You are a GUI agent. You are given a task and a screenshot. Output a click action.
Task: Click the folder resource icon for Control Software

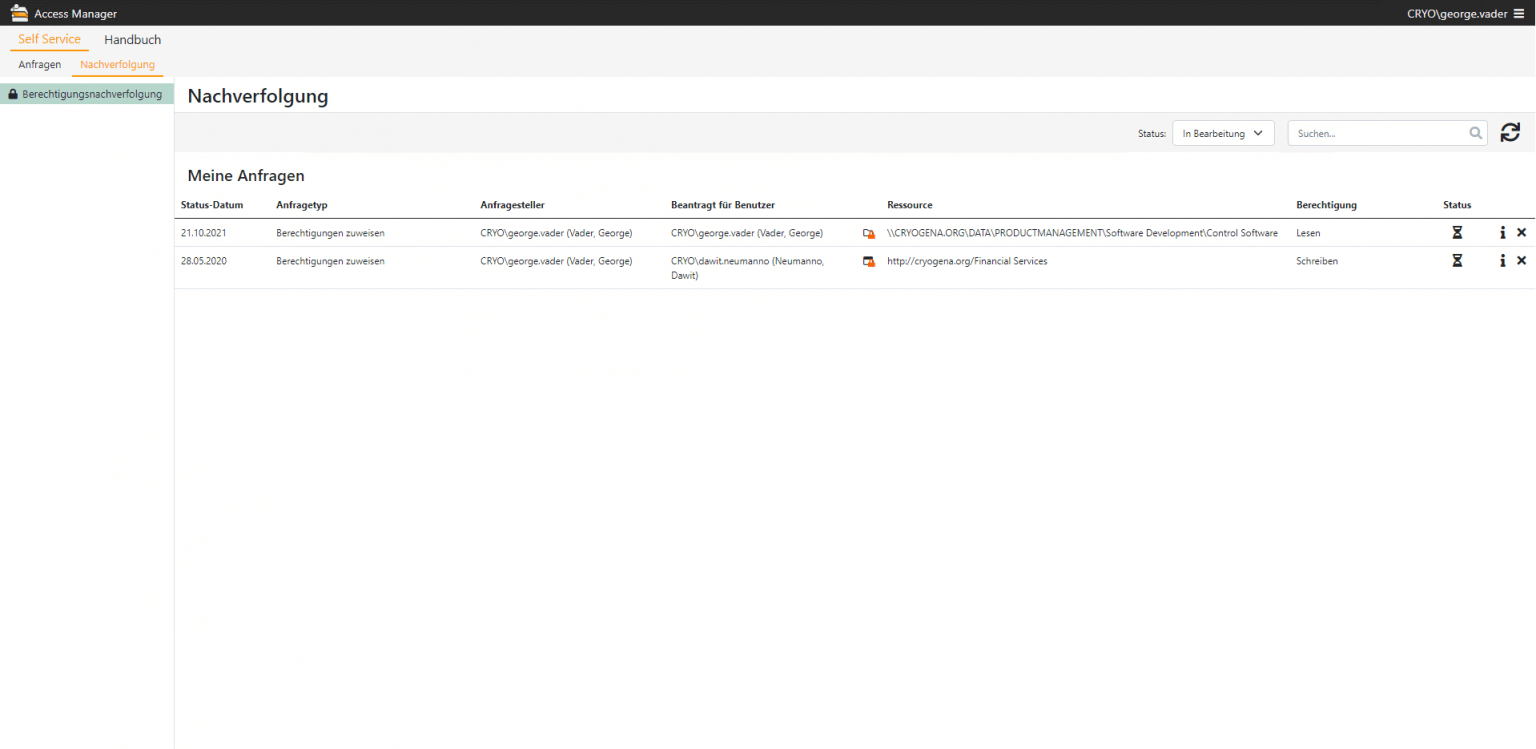pyautogui.click(x=869, y=234)
